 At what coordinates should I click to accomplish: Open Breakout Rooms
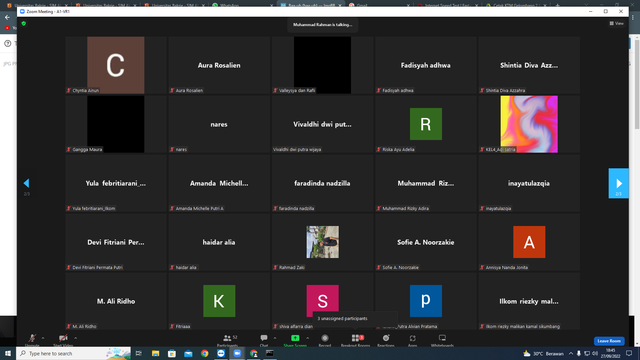click(x=356, y=340)
